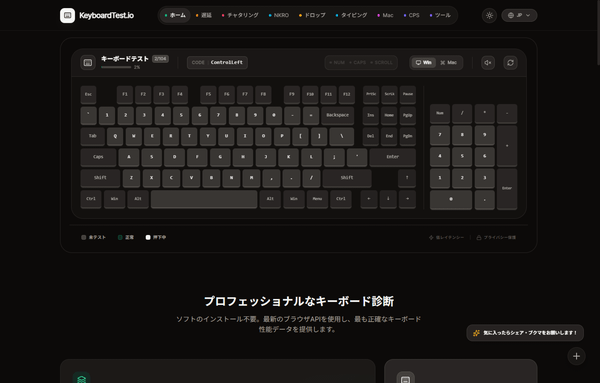Click the Menu key
This screenshot has width=600, height=383.
(x=317, y=199)
